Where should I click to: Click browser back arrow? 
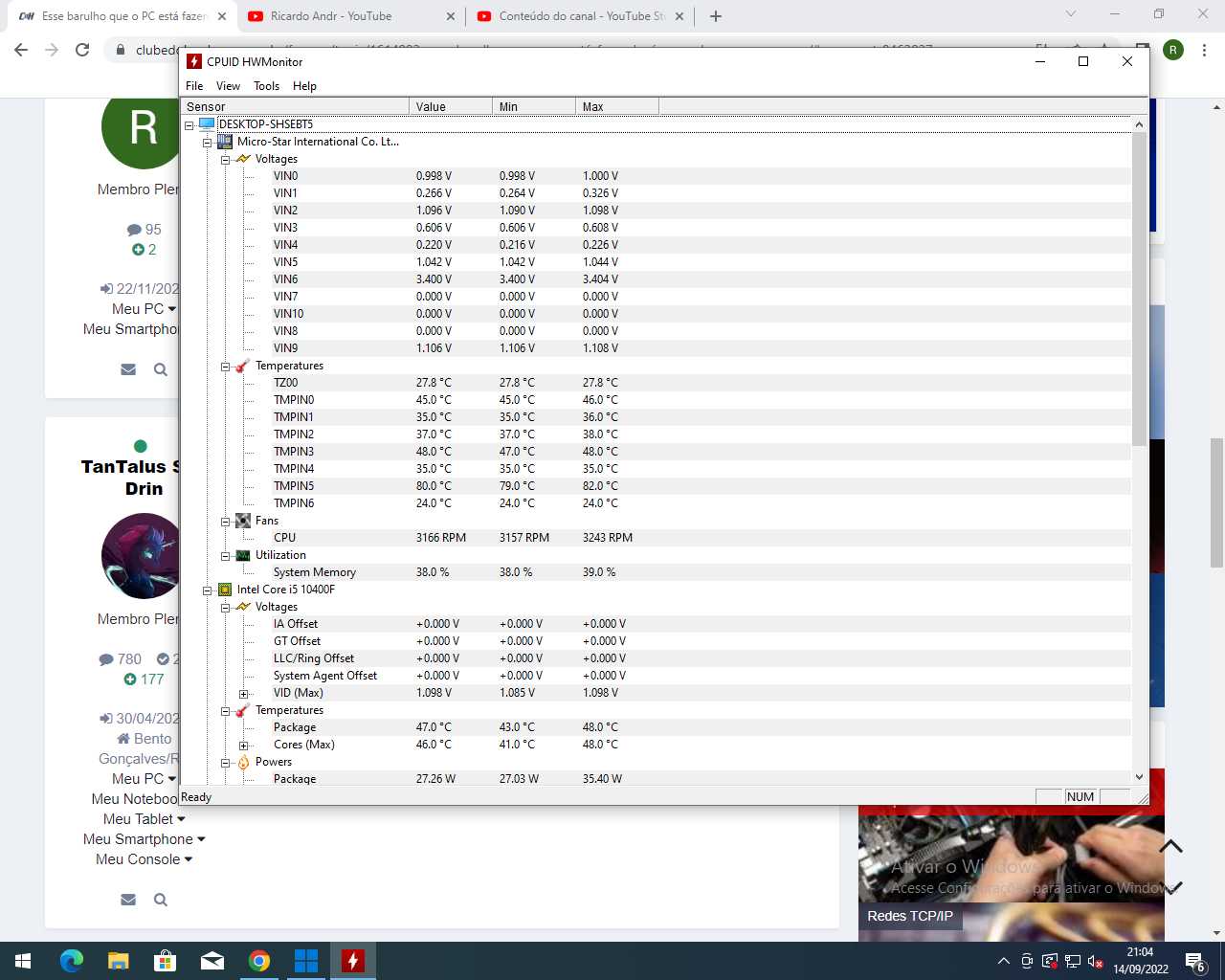click(21, 50)
